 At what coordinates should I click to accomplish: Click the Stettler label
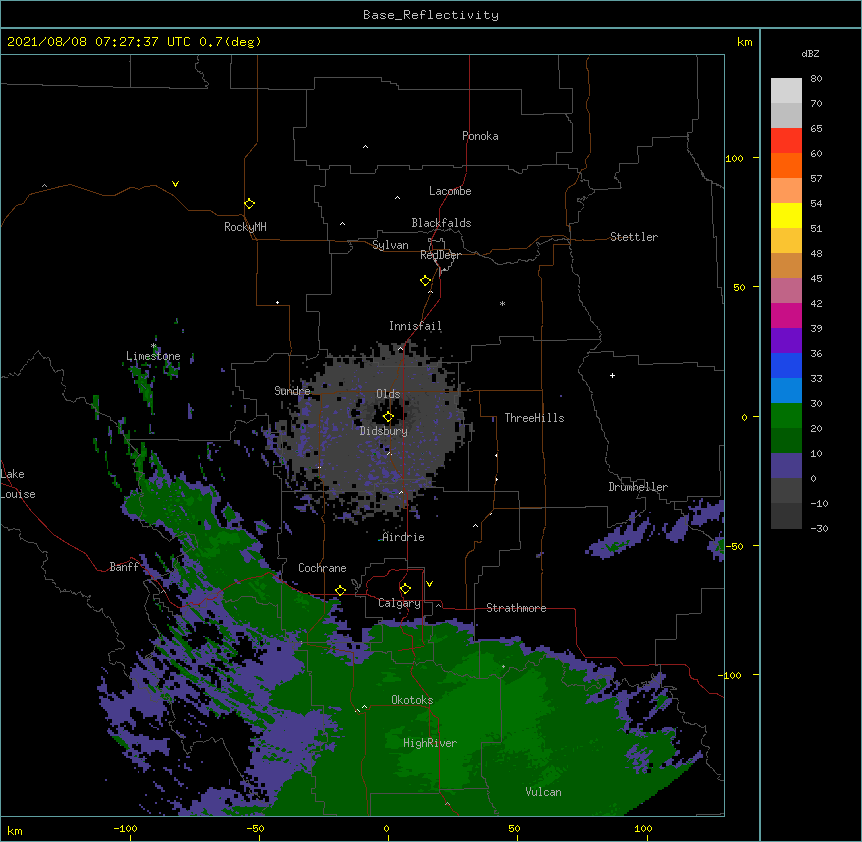tap(634, 237)
